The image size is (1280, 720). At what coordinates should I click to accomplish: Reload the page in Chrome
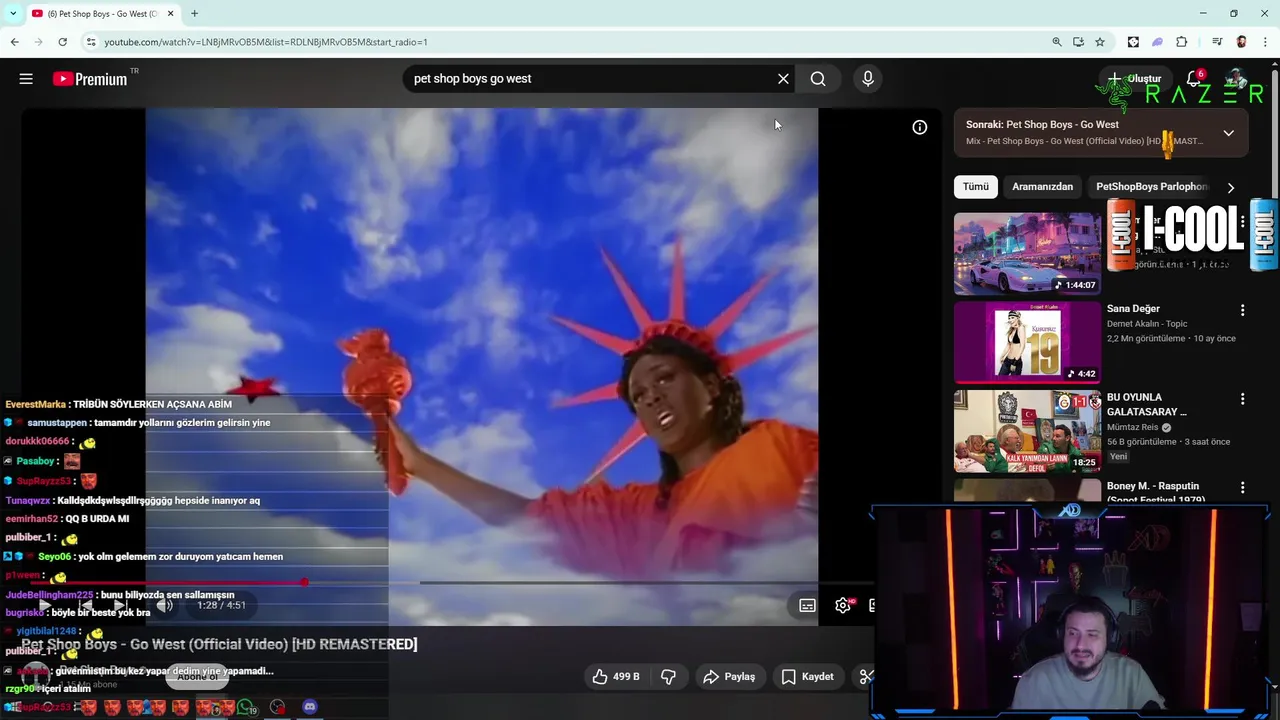tap(62, 42)
